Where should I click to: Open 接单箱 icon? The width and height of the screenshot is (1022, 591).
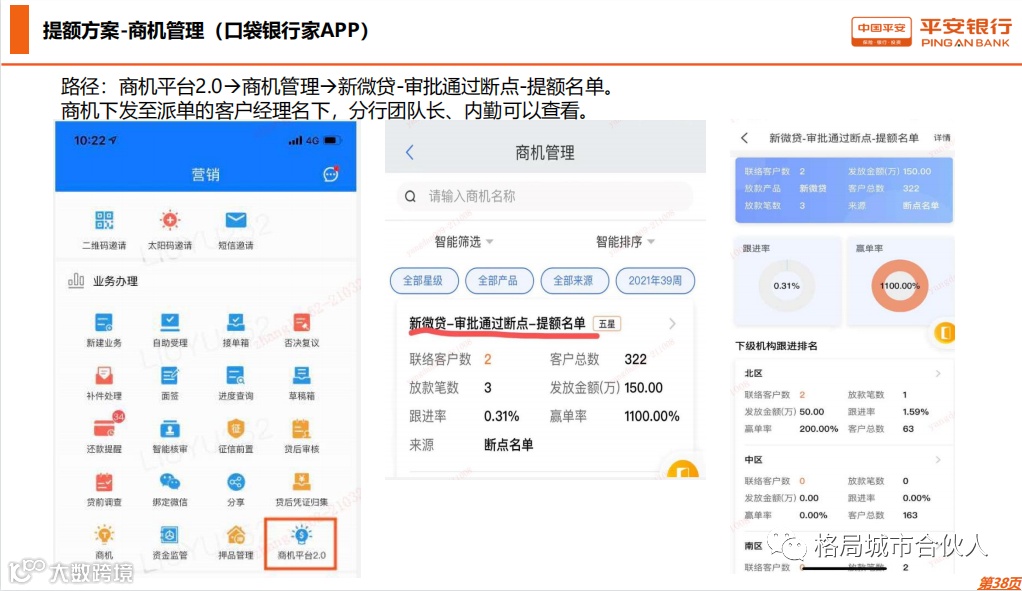235,323
